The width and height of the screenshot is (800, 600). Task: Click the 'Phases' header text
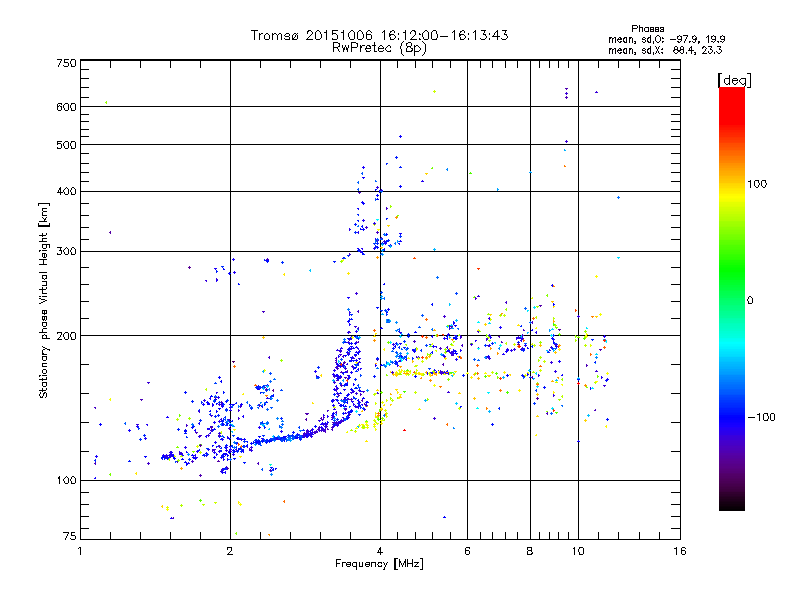click(647, 29)
